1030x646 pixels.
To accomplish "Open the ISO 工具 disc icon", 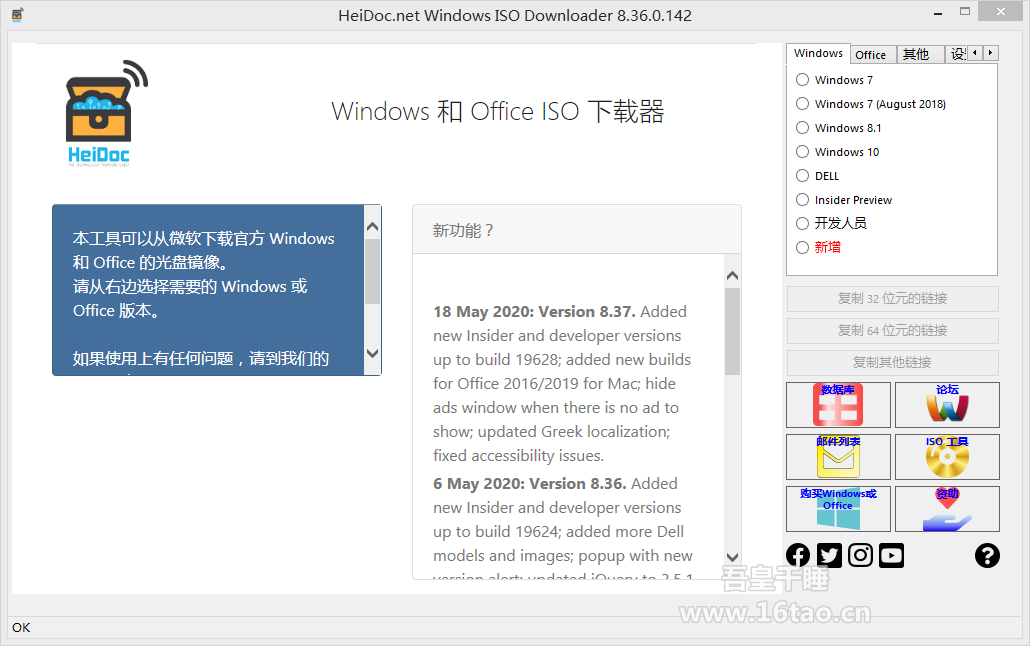I will (x=946, y=457).
